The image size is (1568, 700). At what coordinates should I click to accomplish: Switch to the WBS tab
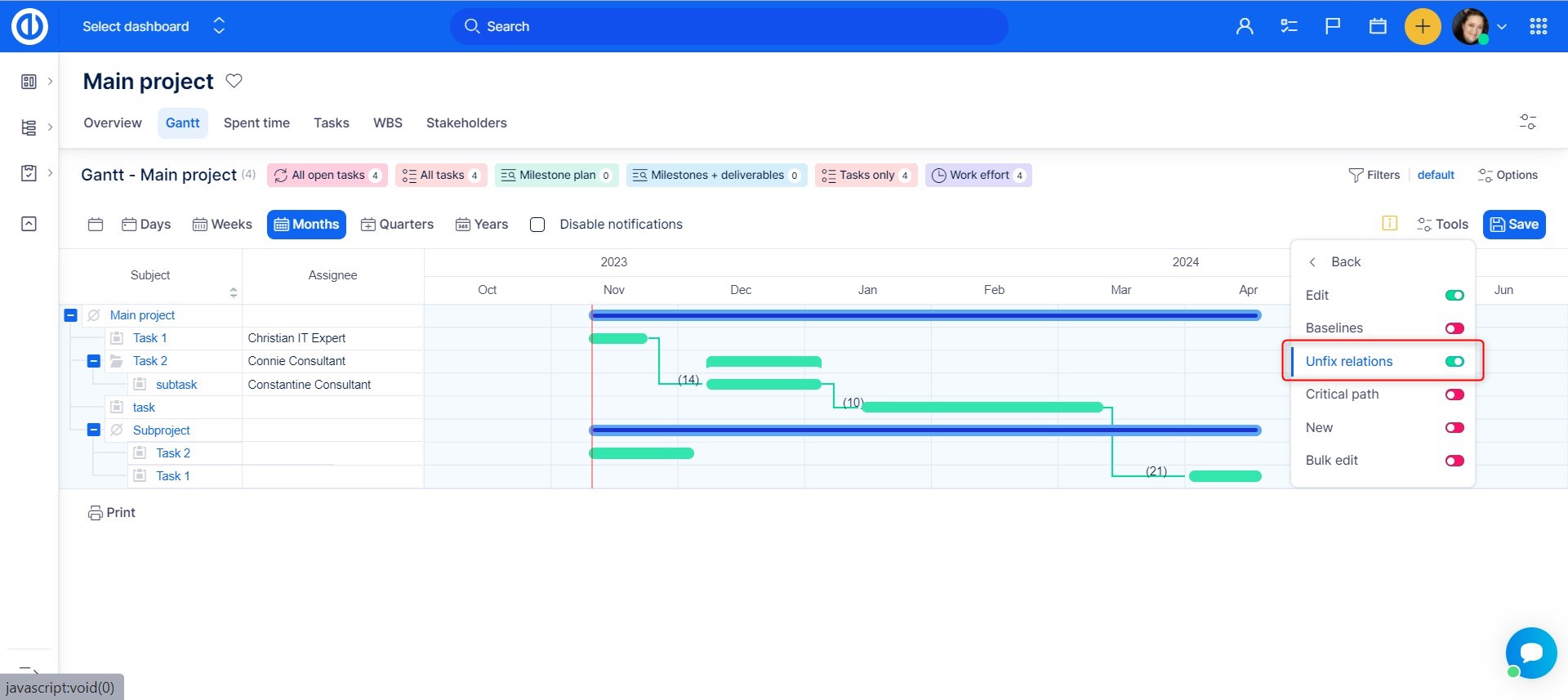387,123
